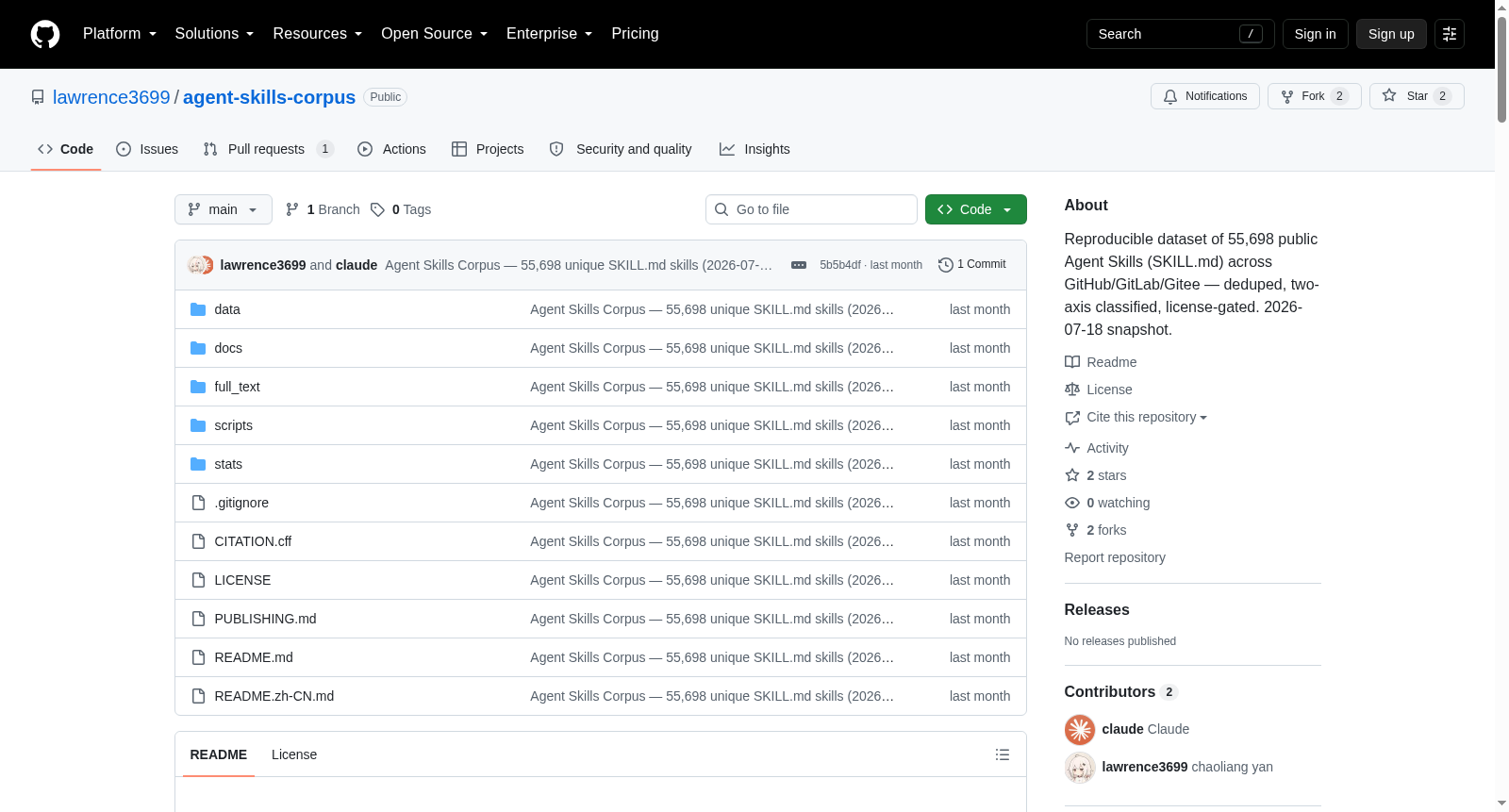
Task: Open Activity link in About sidebar
Action: point(1097,448)
